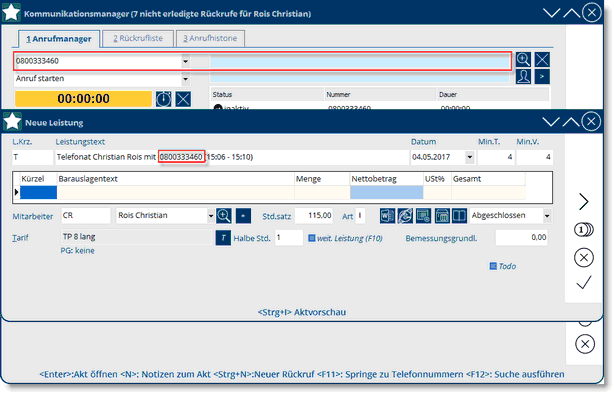This screenshot has width=614, height=394.
Task: Click the asterisk button next to Mitarbeiter search
Action: [243, 216]
